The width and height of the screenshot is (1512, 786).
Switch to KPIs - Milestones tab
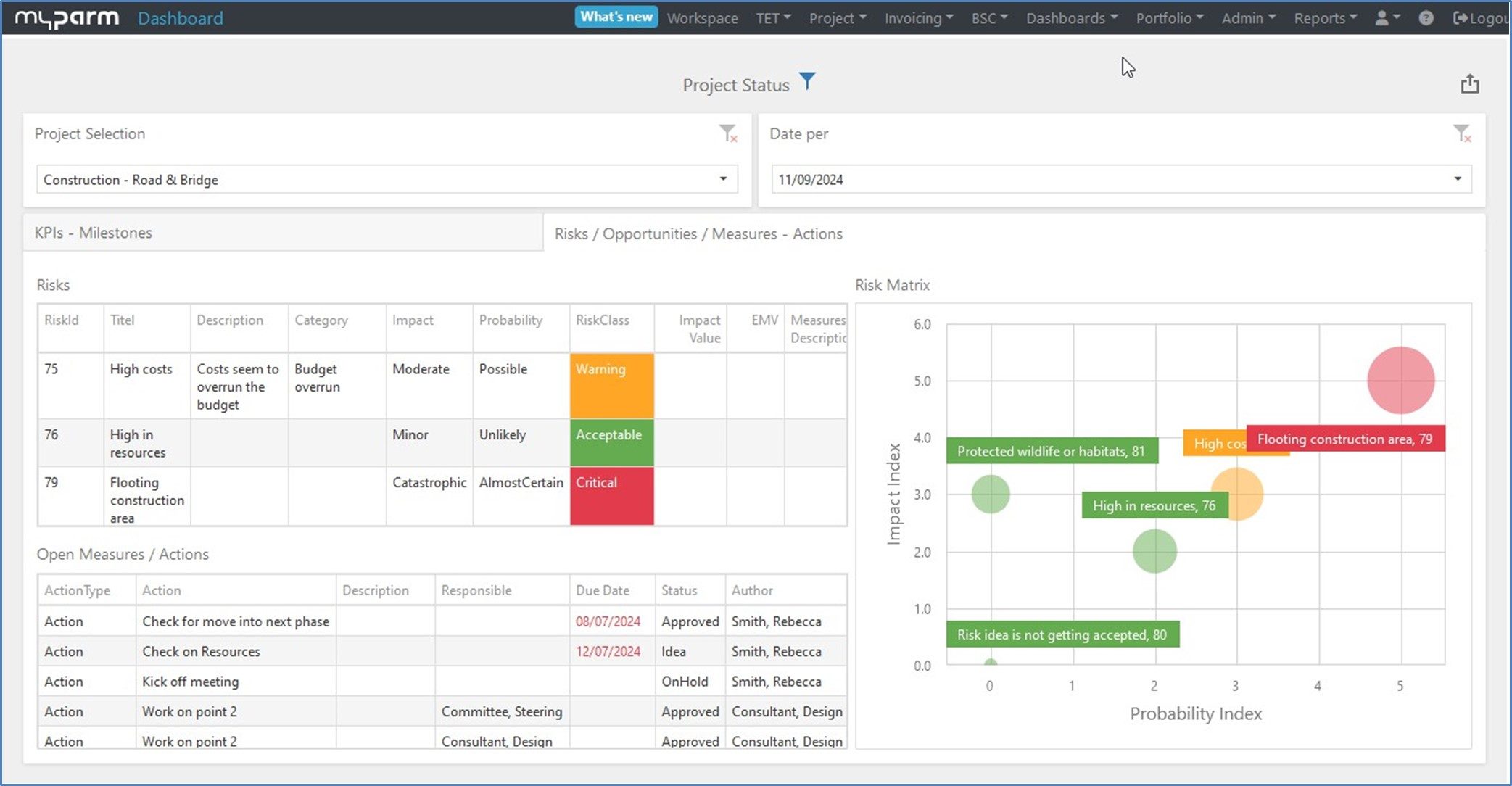94,233
